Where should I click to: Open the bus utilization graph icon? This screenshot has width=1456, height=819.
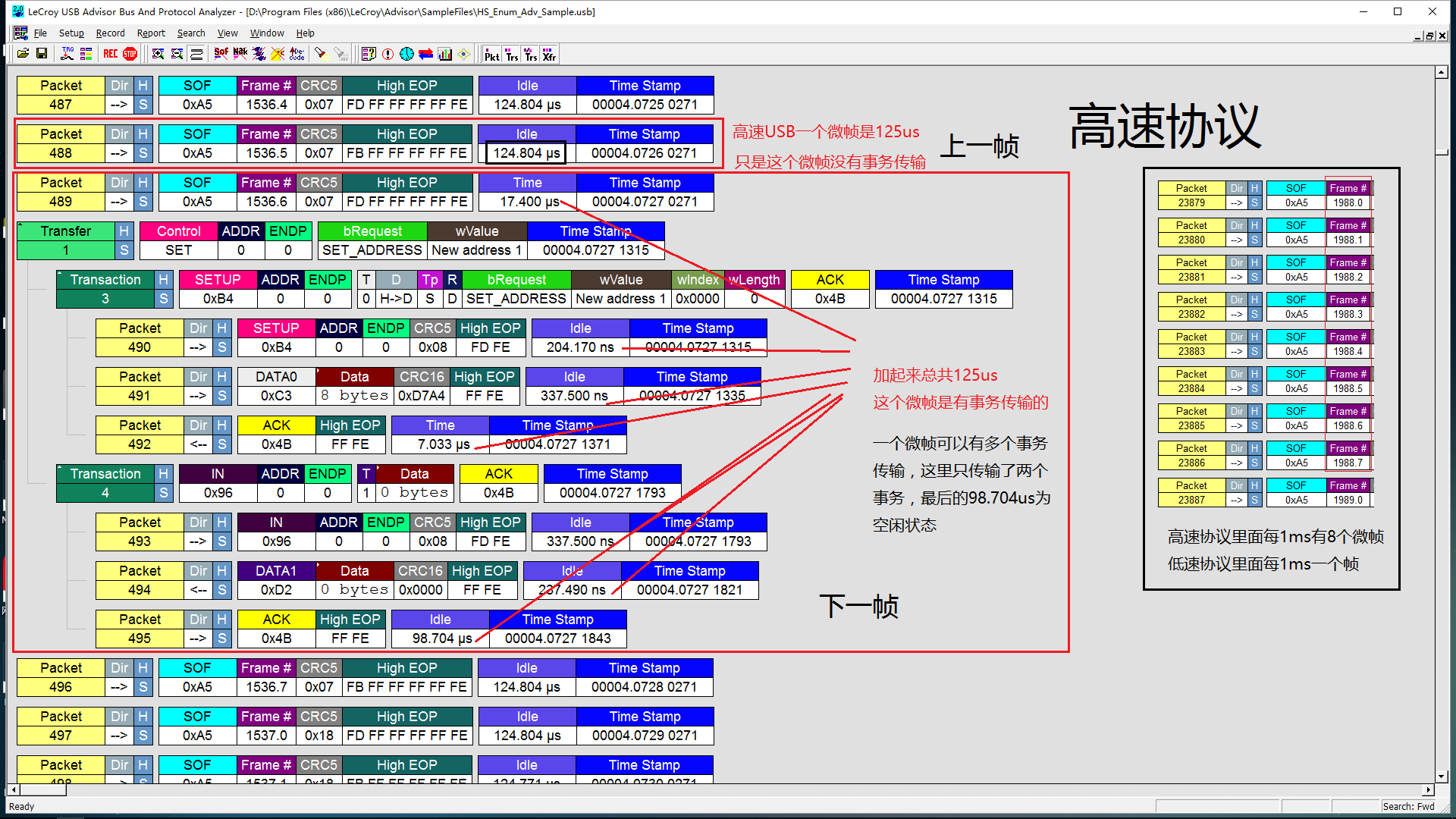point(444,53)
